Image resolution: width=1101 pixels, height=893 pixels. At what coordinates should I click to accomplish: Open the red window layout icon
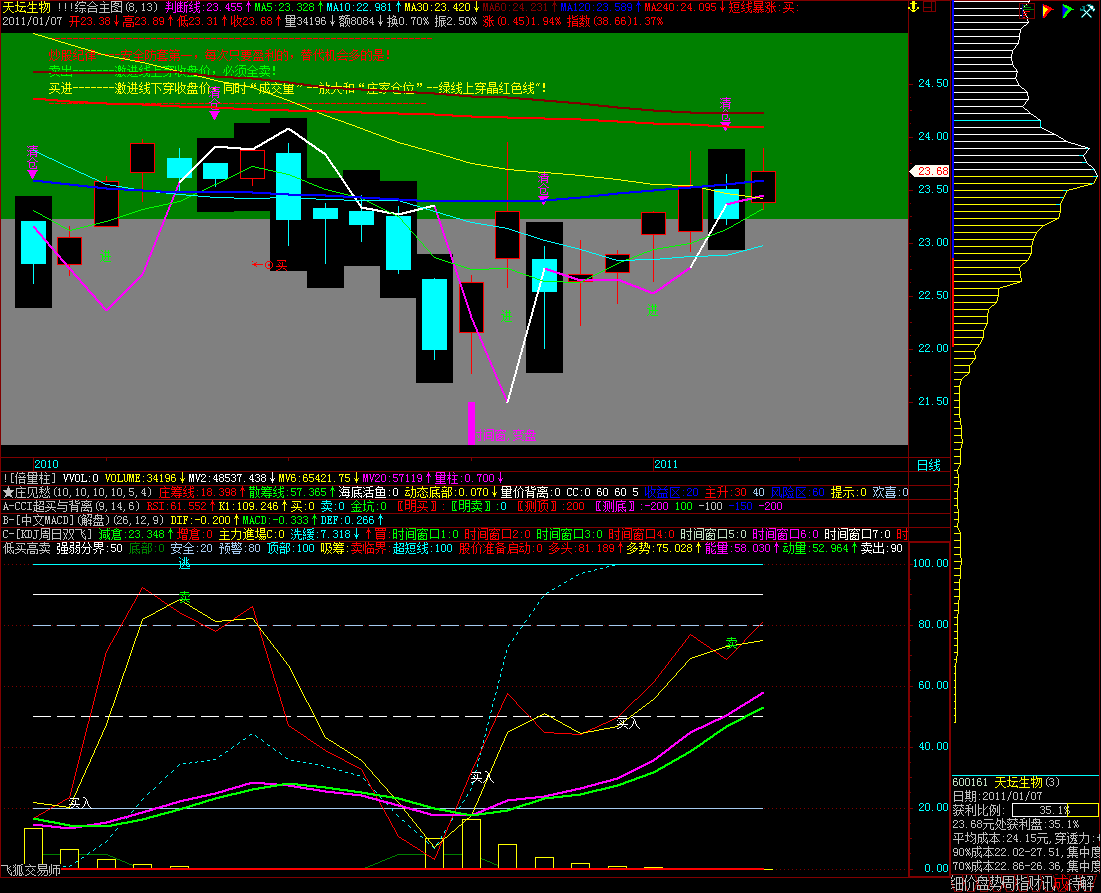click(930, 6)
